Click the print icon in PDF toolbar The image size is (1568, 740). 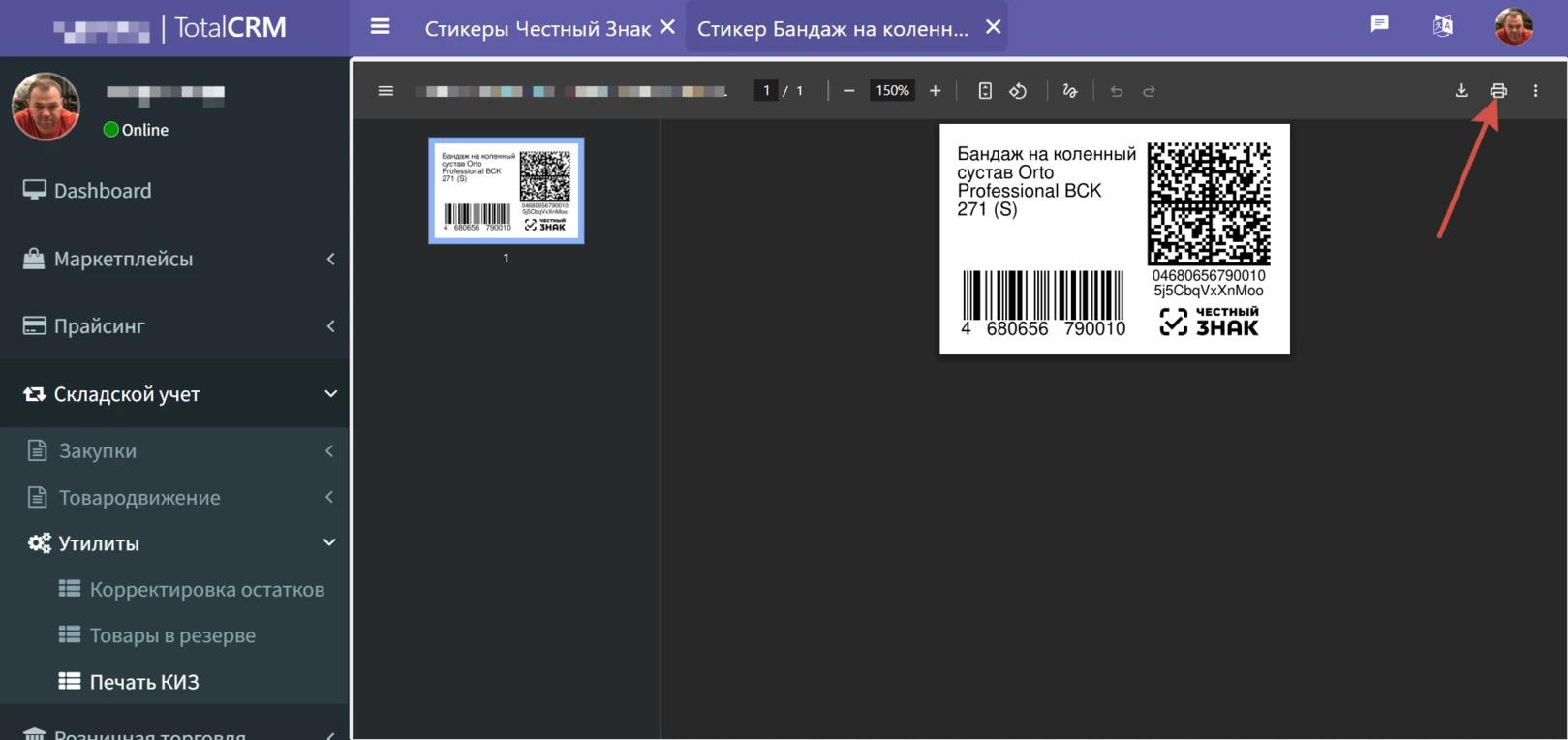pyautogui.click(x=1497, y=91)
